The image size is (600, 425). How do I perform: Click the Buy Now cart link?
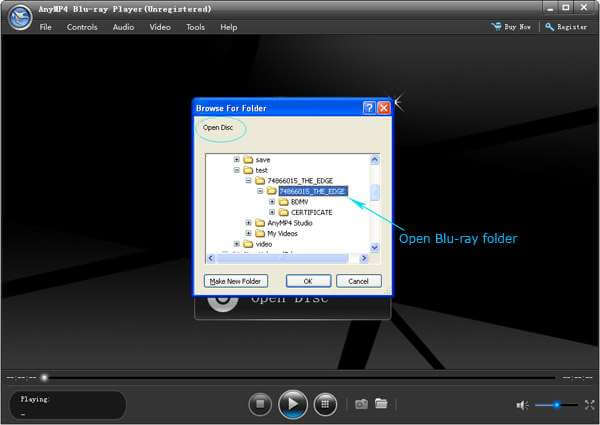(511, 27)
